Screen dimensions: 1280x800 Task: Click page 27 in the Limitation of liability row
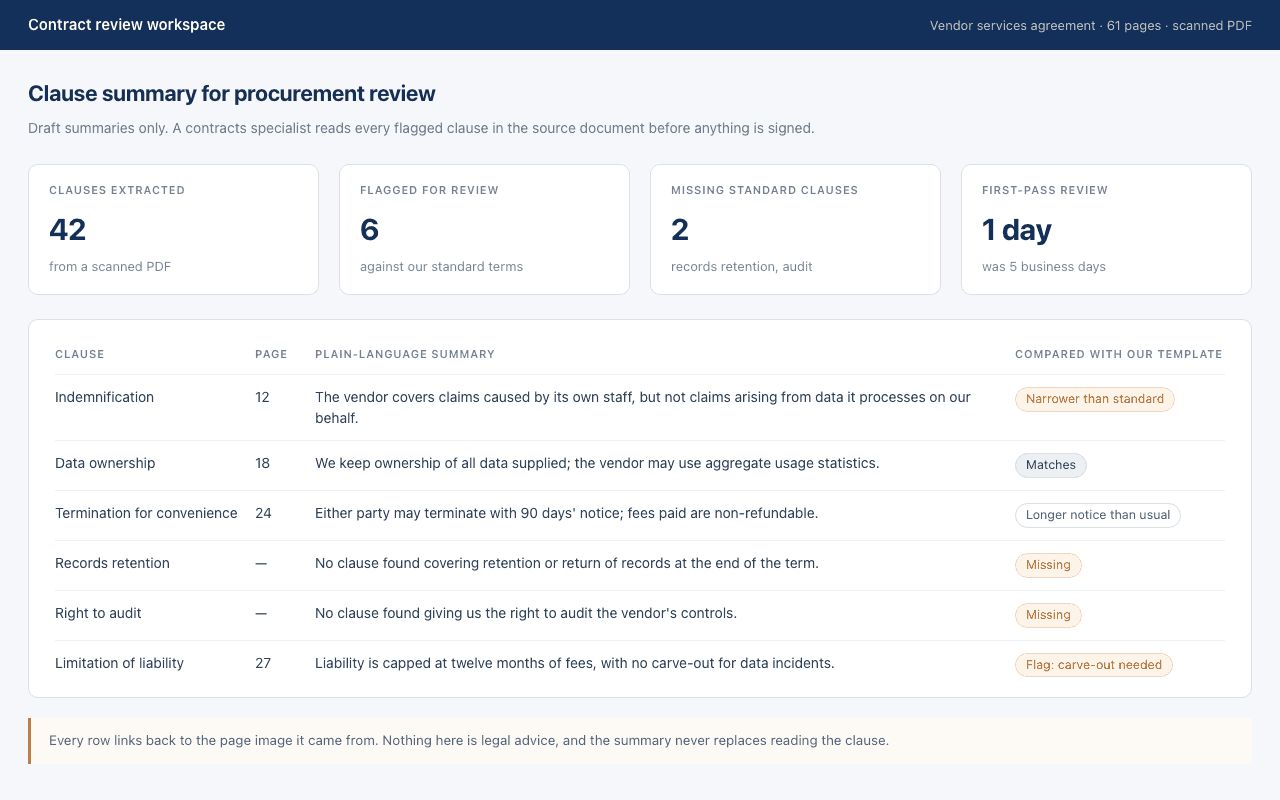263,663
